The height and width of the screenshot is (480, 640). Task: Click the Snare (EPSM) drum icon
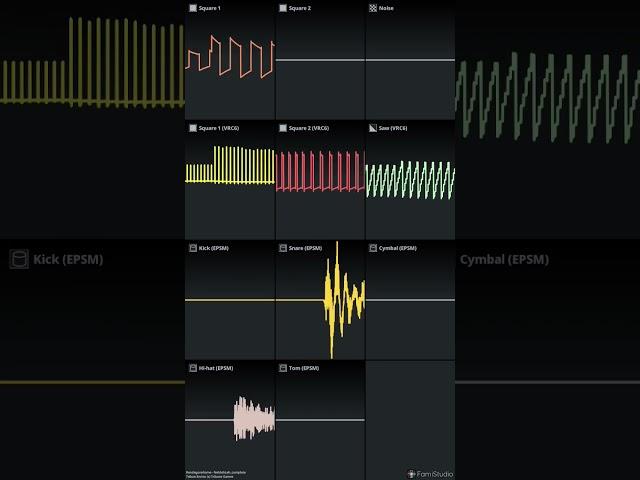click(x=283, y=248)
